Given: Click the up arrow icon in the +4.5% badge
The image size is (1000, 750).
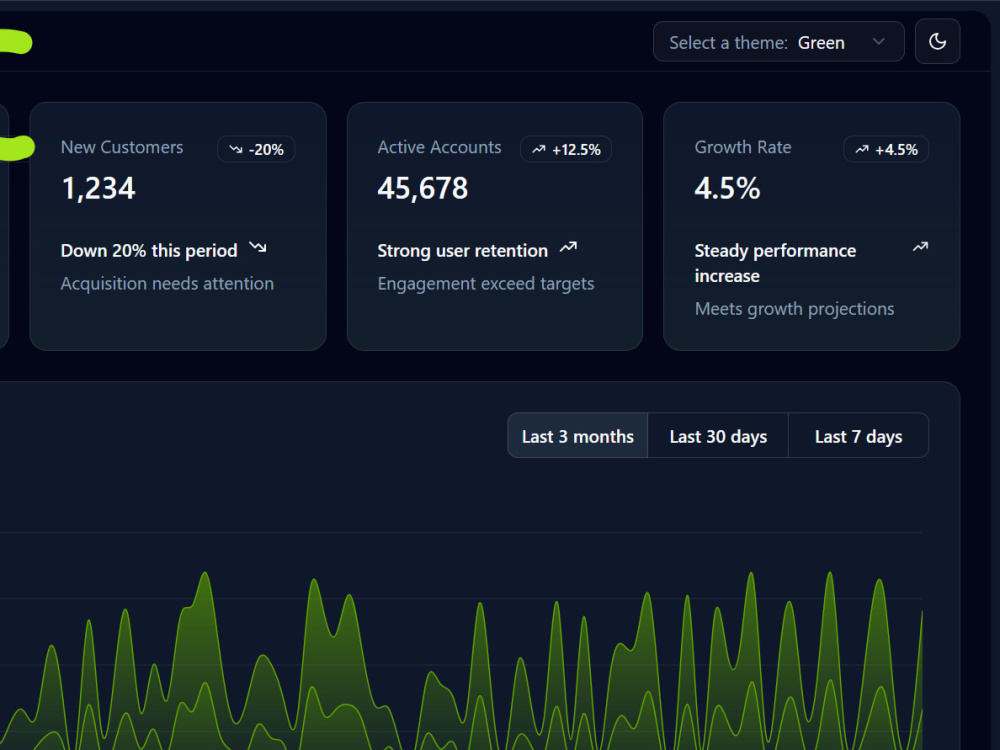Looking at the screenshot, I should click(862, 149).
